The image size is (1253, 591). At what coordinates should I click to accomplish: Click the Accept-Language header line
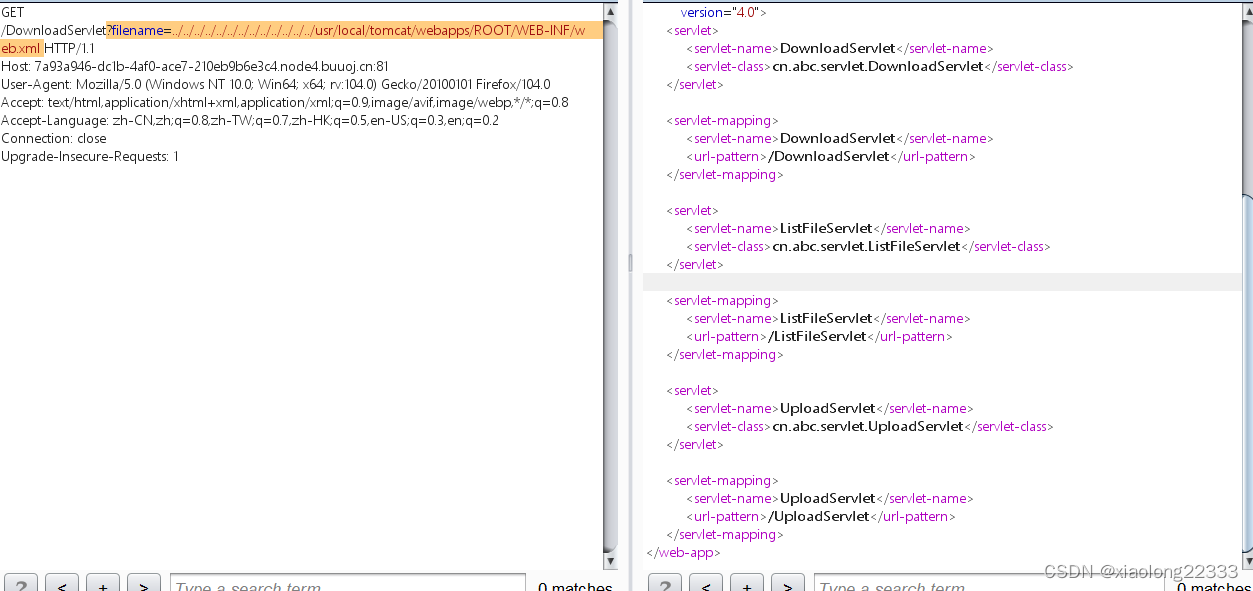[250, 121]
